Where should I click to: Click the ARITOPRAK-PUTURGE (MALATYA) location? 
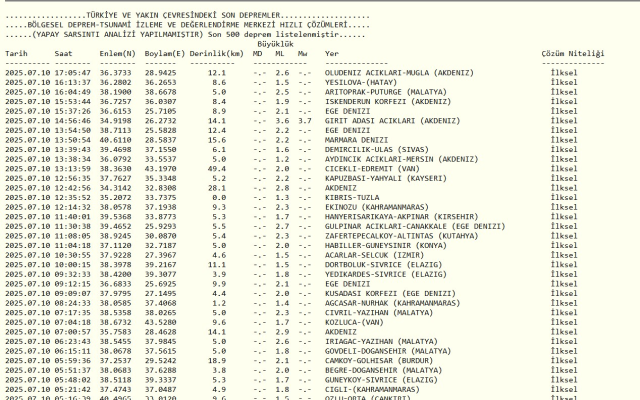386,91
